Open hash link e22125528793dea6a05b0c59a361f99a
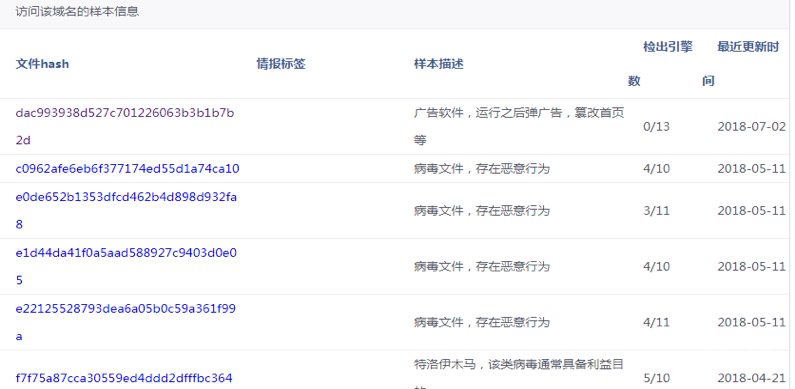This screenshot has height=389, width=795. [125, 322]
